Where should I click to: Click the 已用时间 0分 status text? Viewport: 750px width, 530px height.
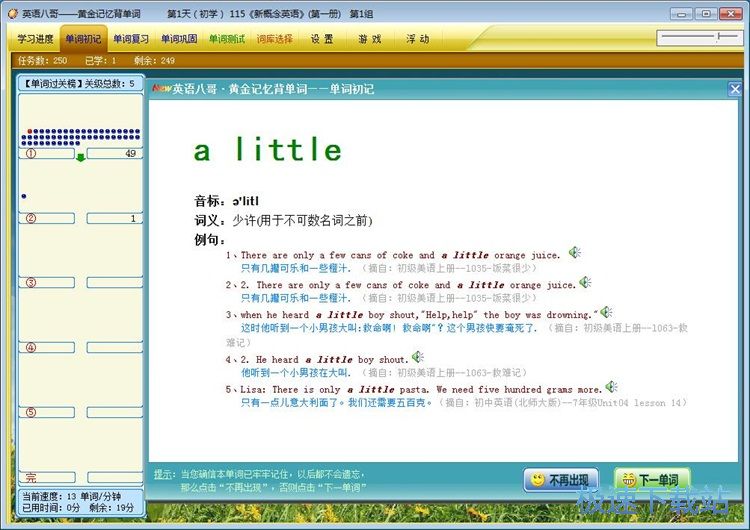pos(51,508)
